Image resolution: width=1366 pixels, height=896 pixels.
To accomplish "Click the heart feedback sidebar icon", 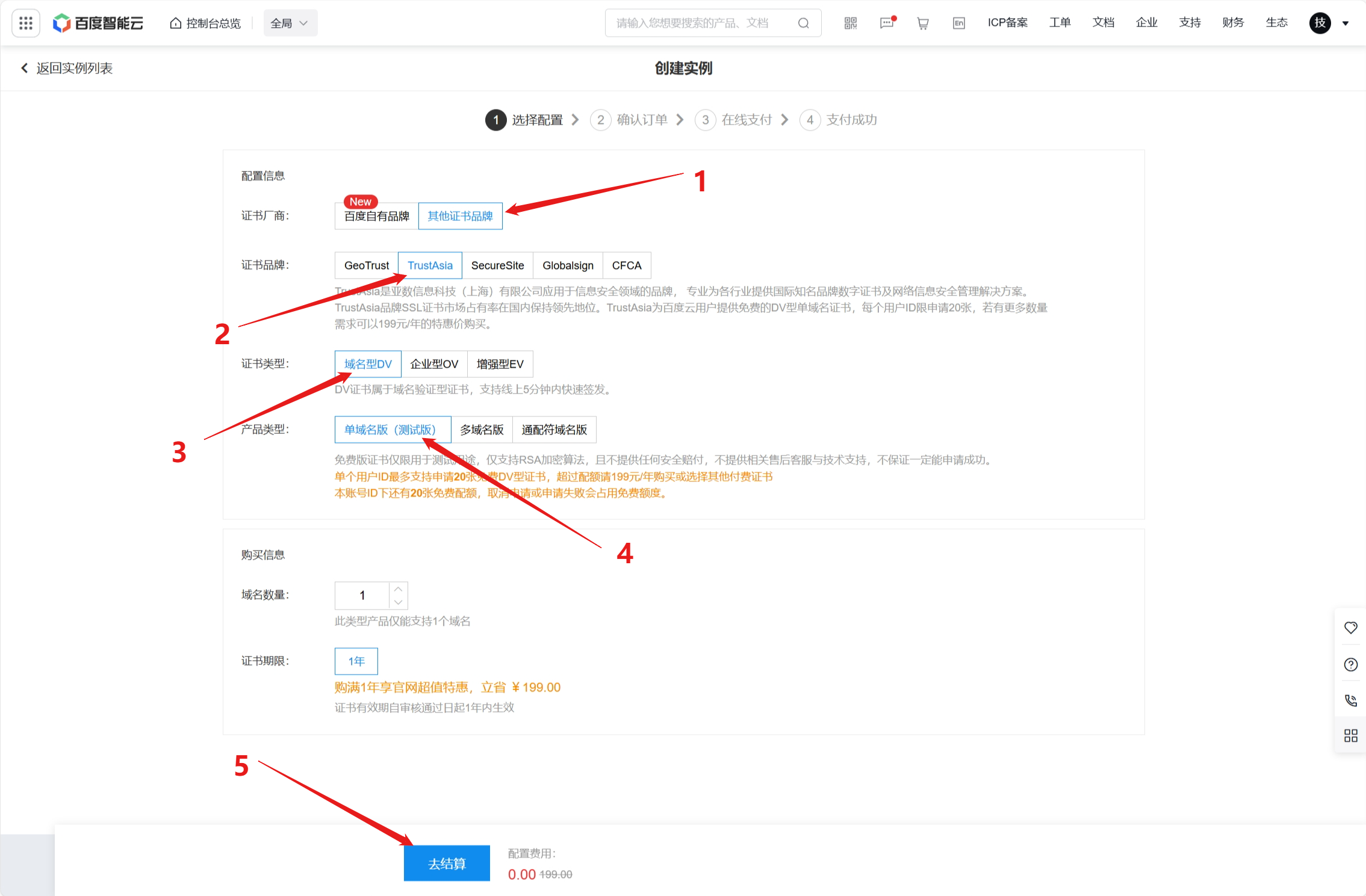I will point(1351,628).
